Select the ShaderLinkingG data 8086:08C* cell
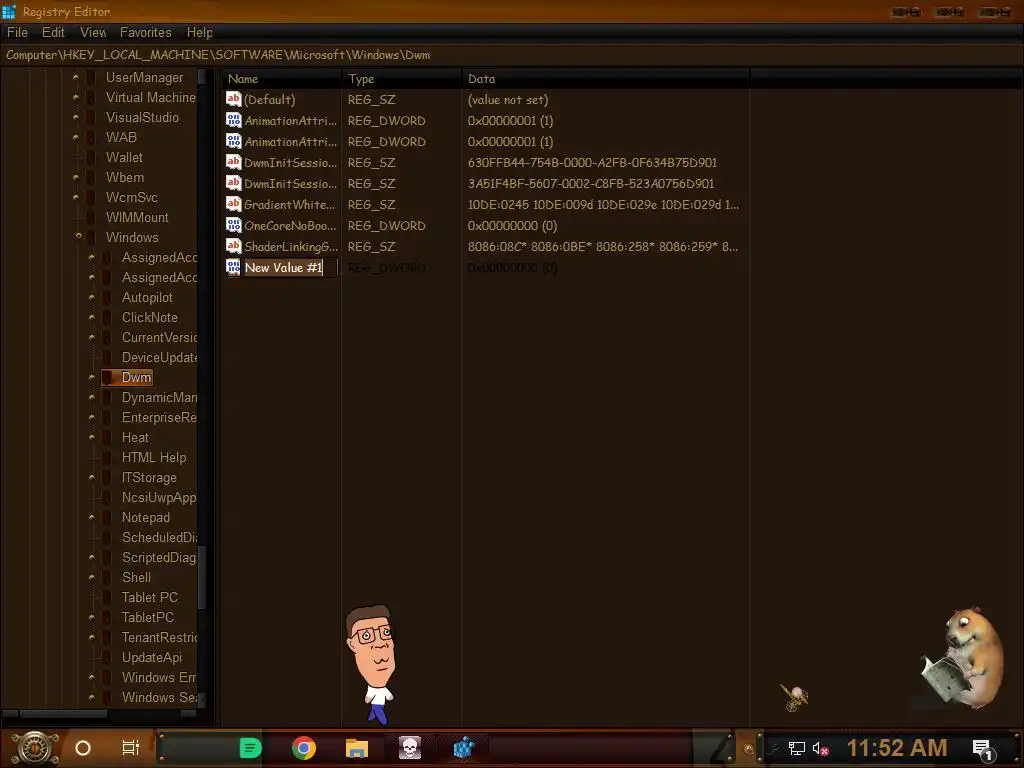1024x768 pixels. click(602, 246)
